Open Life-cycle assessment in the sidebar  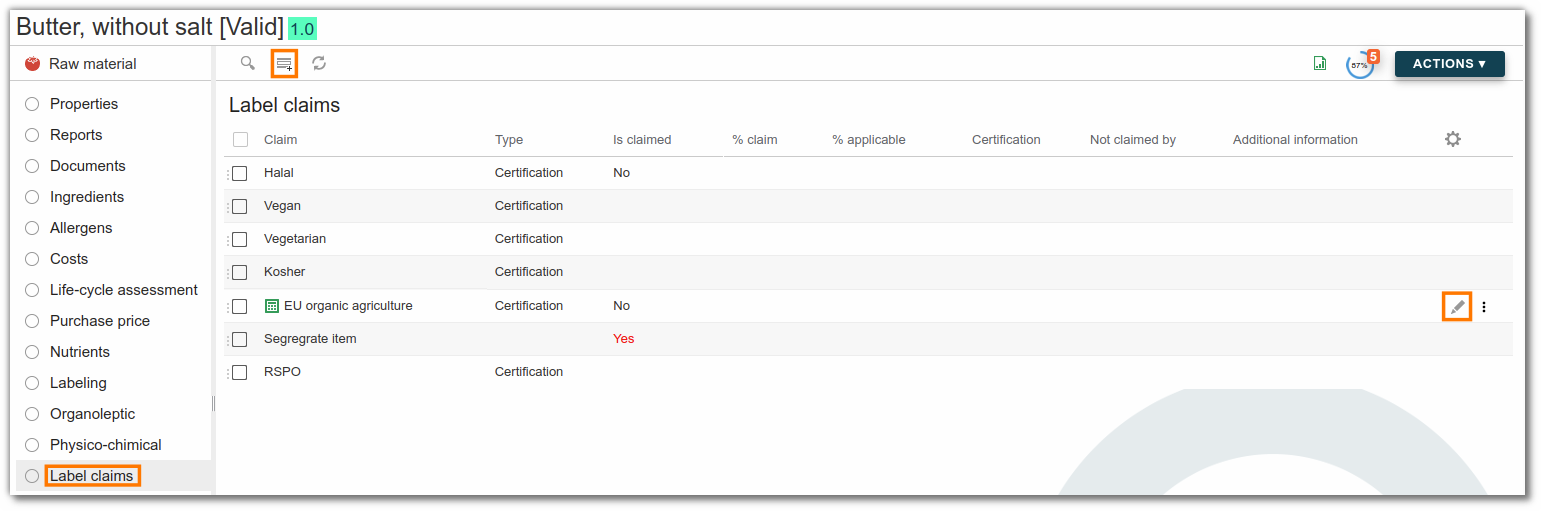(x=124, y=290)
